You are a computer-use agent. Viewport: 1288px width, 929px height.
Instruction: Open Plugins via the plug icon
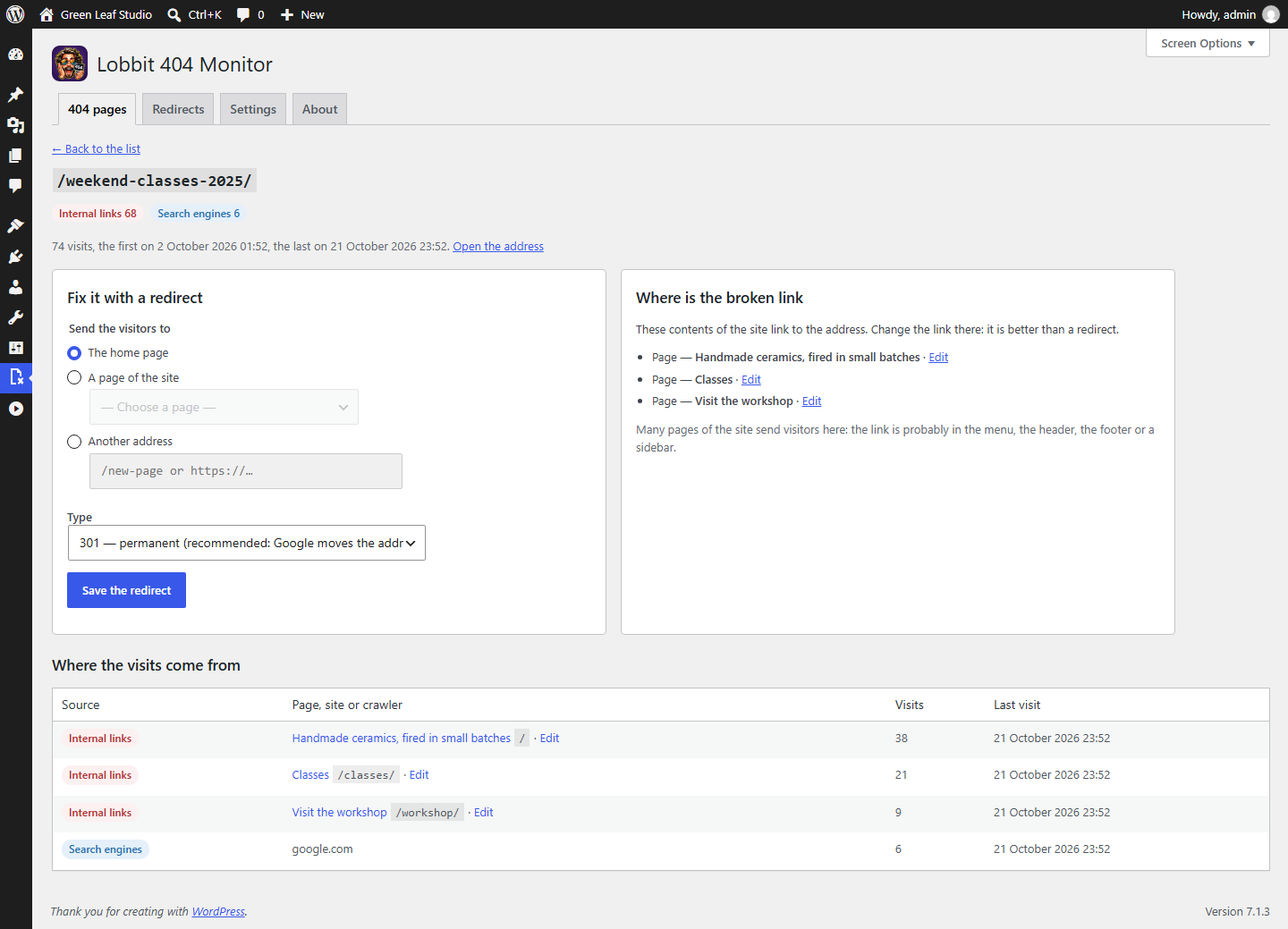pyautogui.click(x=15, y=257)
